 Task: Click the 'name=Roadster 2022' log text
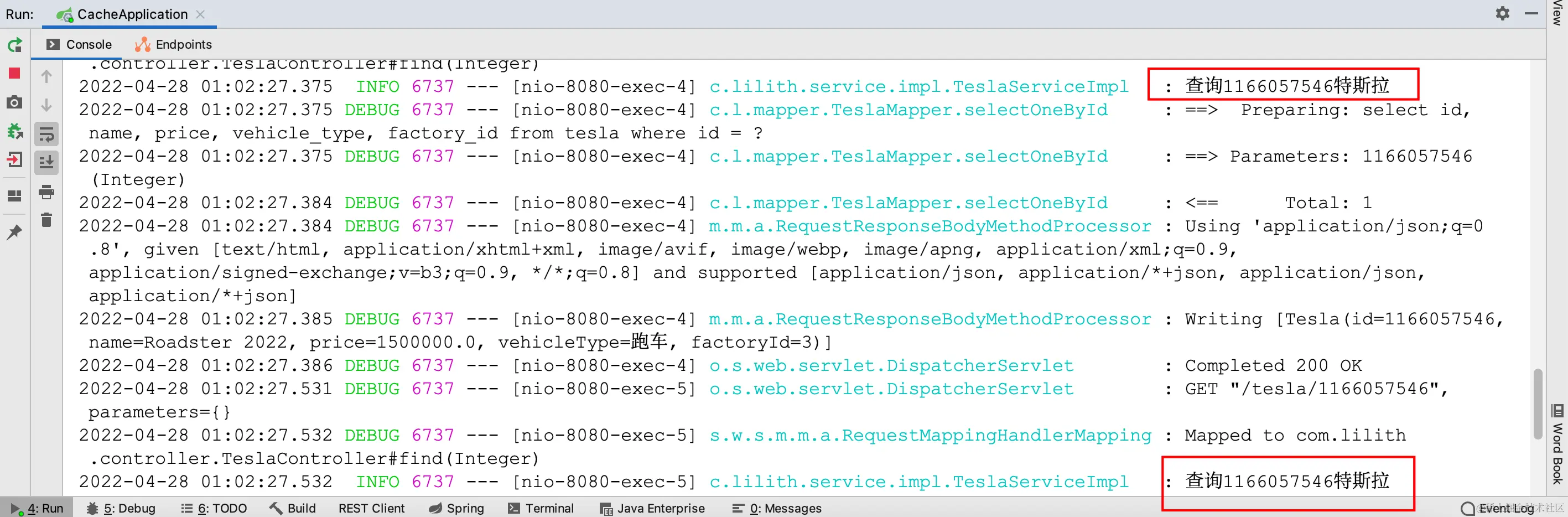point(188,342)
